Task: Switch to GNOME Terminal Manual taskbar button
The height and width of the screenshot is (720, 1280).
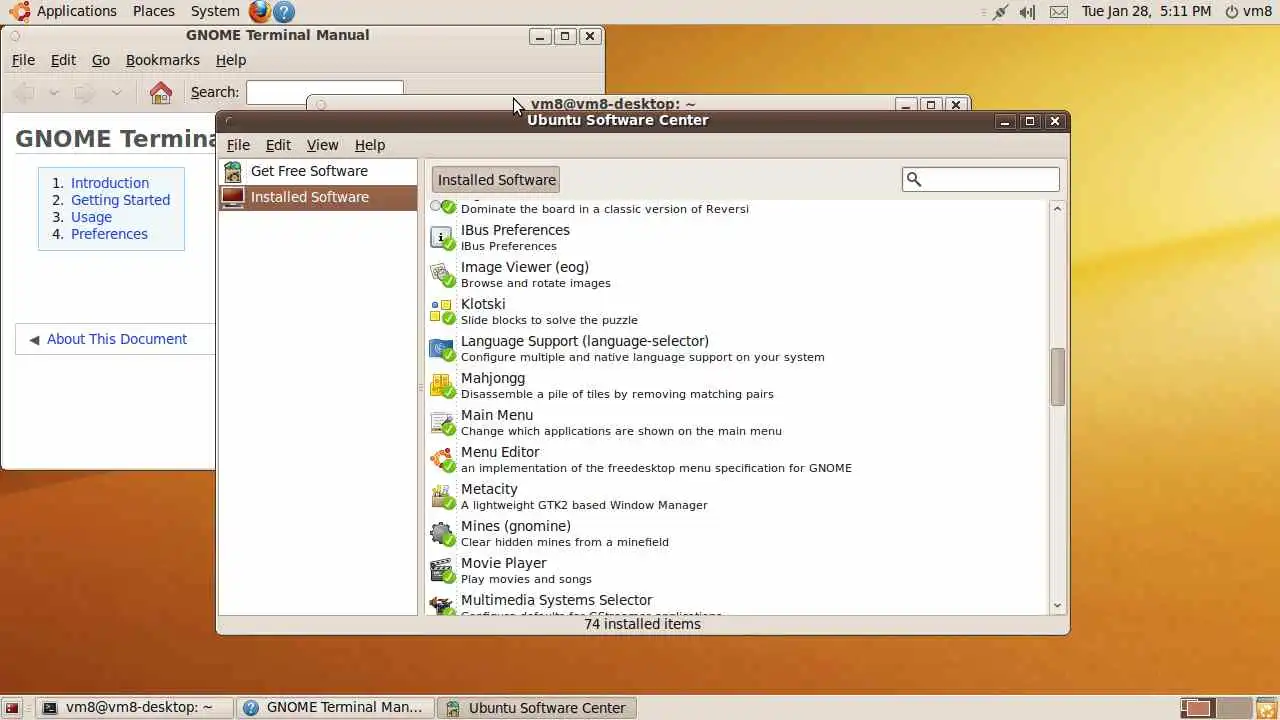Action: click(336, 707)
